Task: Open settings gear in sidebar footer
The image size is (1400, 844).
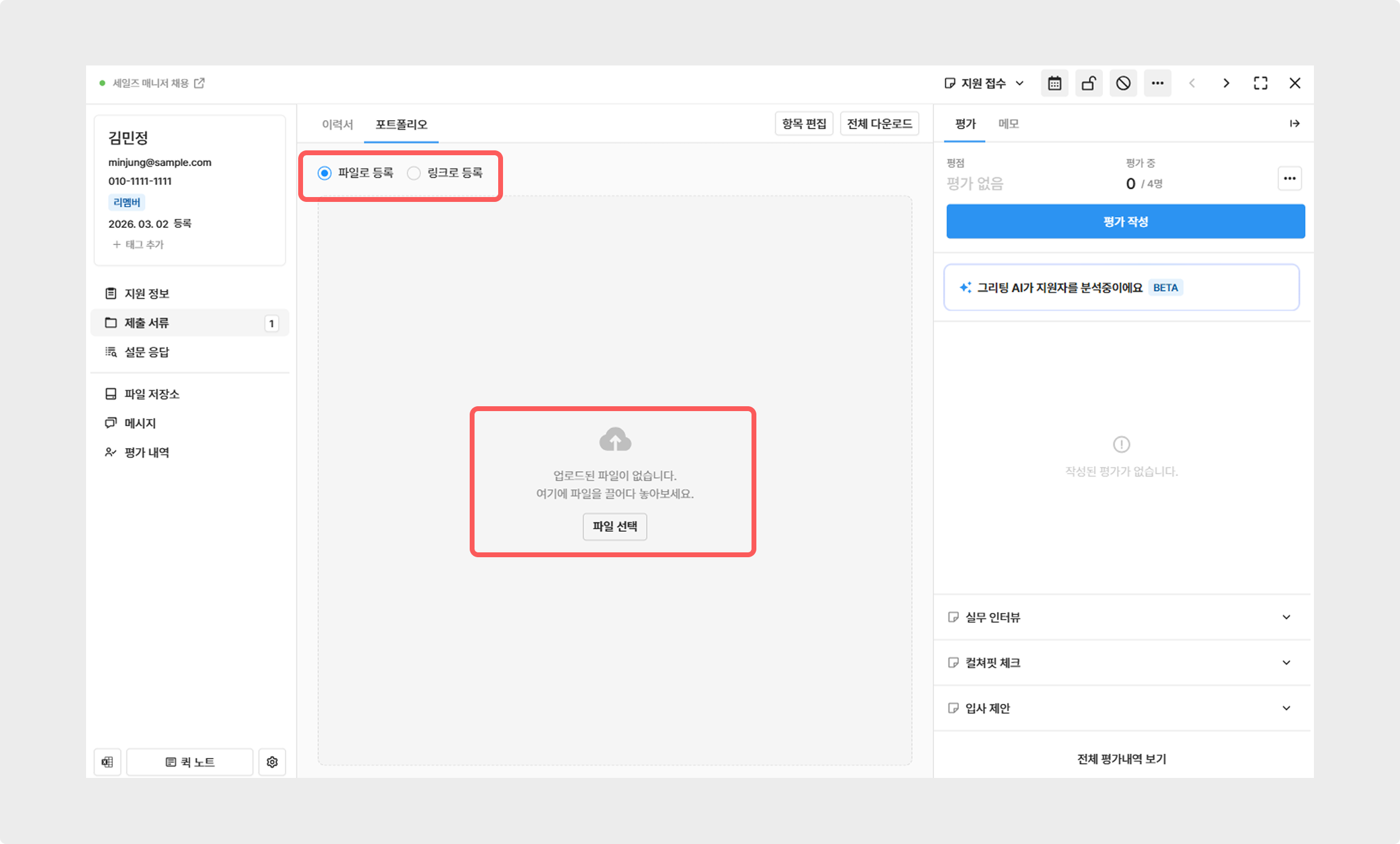Action: click(x=272, y=762)
